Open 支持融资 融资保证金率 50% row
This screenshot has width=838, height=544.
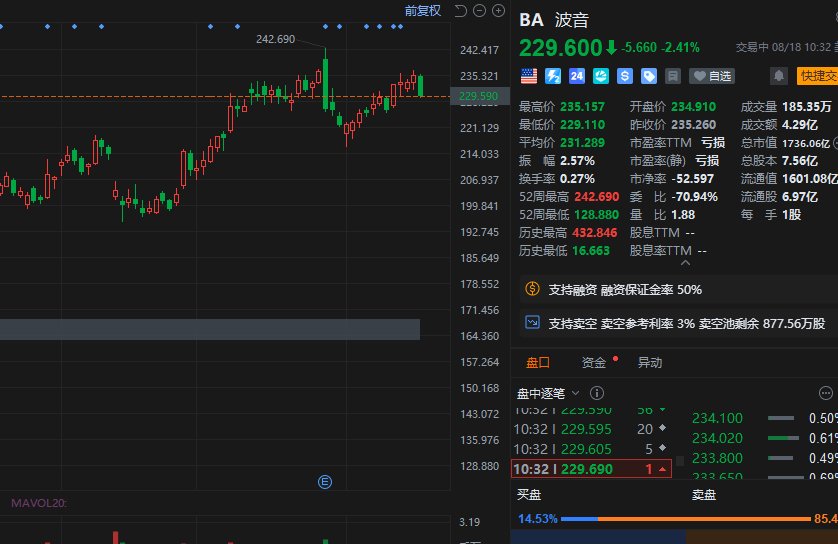tap(678, 290)
